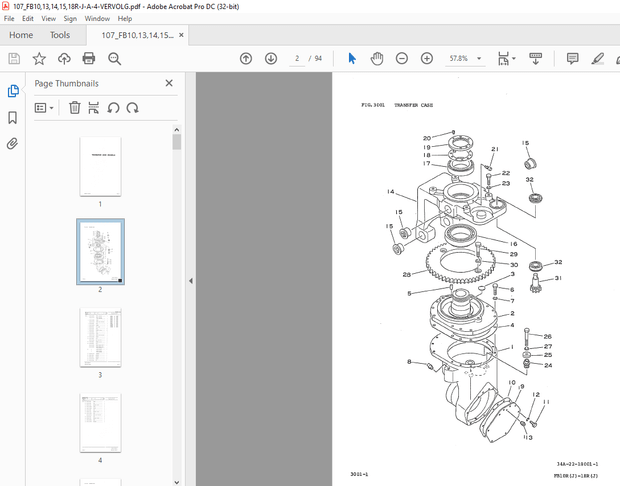Open thumbnail panel options menu
The height and width of the screenshot is (486, 620).
[44, 108]
